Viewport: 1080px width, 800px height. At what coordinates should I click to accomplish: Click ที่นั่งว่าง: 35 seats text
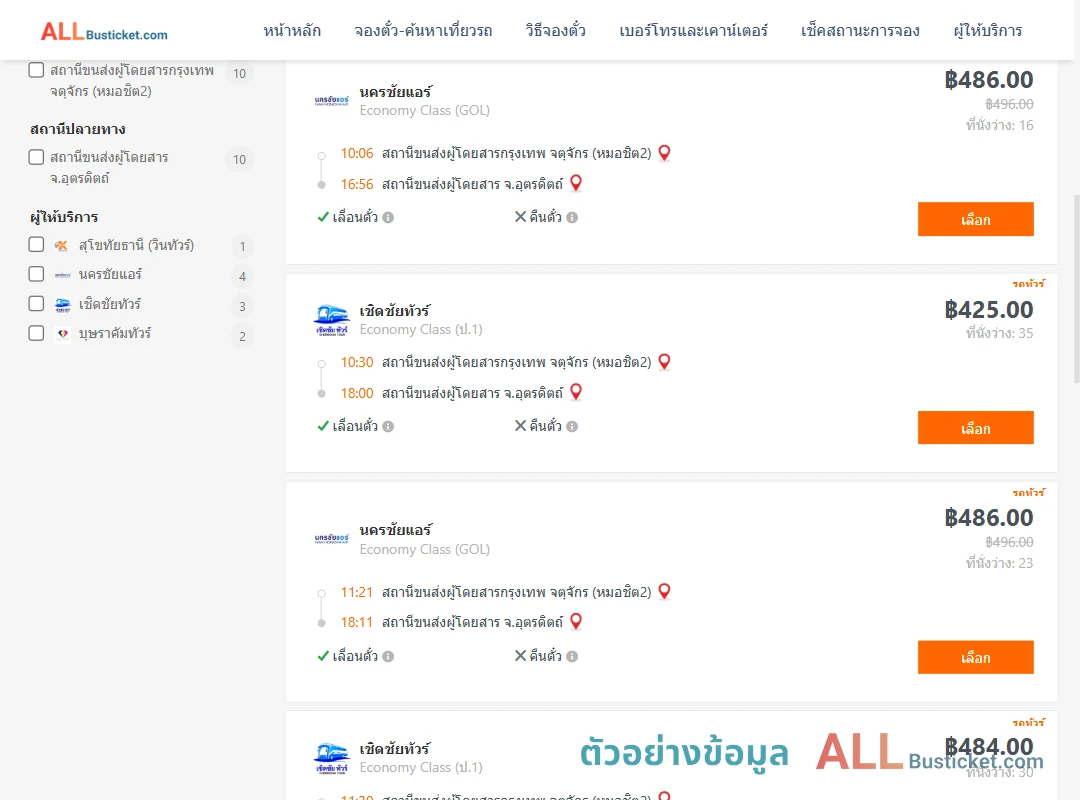999,334
